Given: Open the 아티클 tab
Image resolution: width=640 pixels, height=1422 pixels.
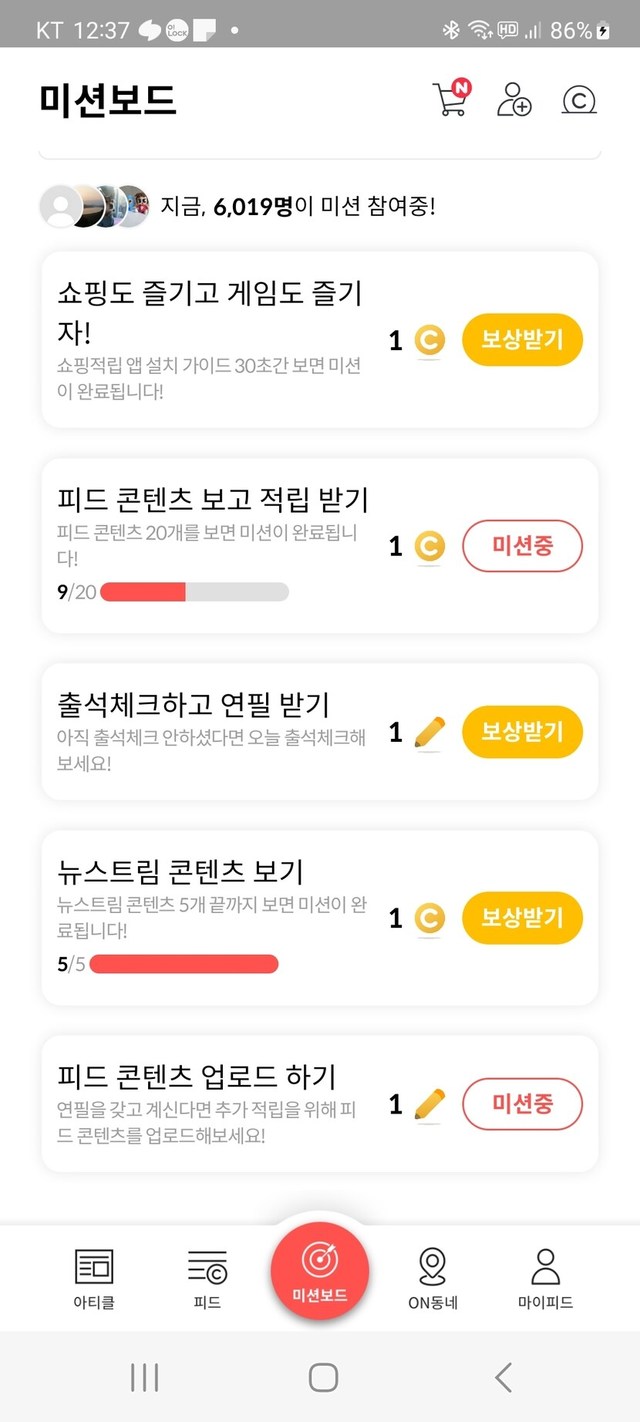Looking at the screenshot, I should 94,1277.
